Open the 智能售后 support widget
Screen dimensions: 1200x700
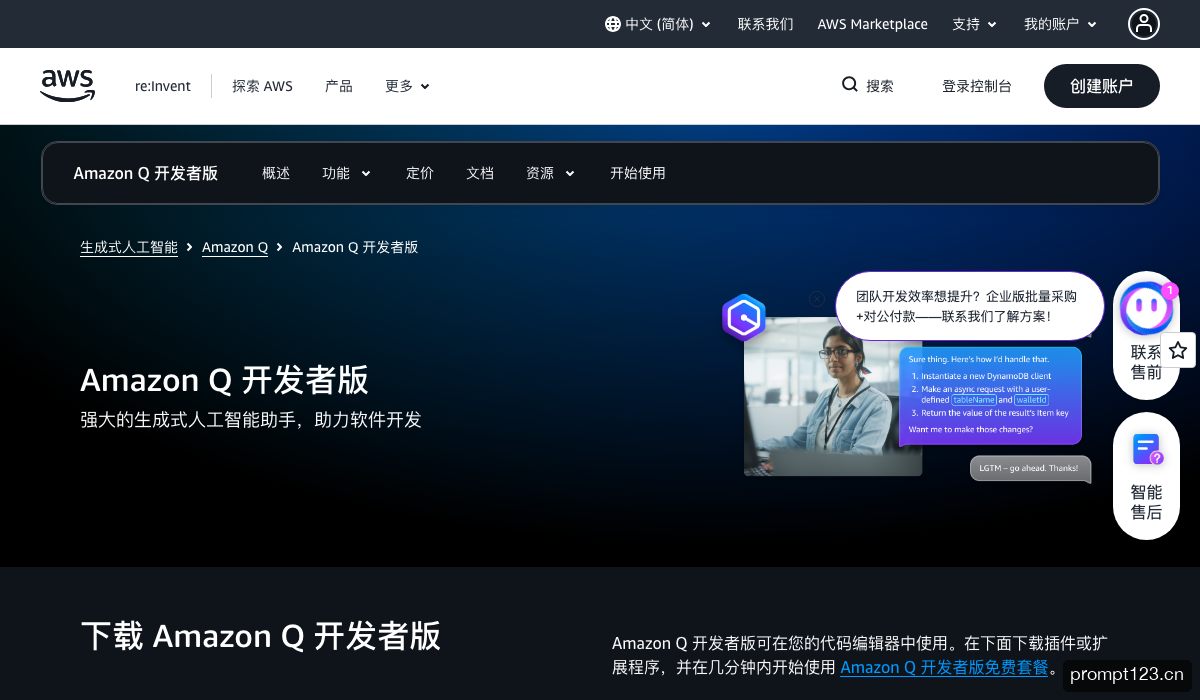coord(1146,476)
